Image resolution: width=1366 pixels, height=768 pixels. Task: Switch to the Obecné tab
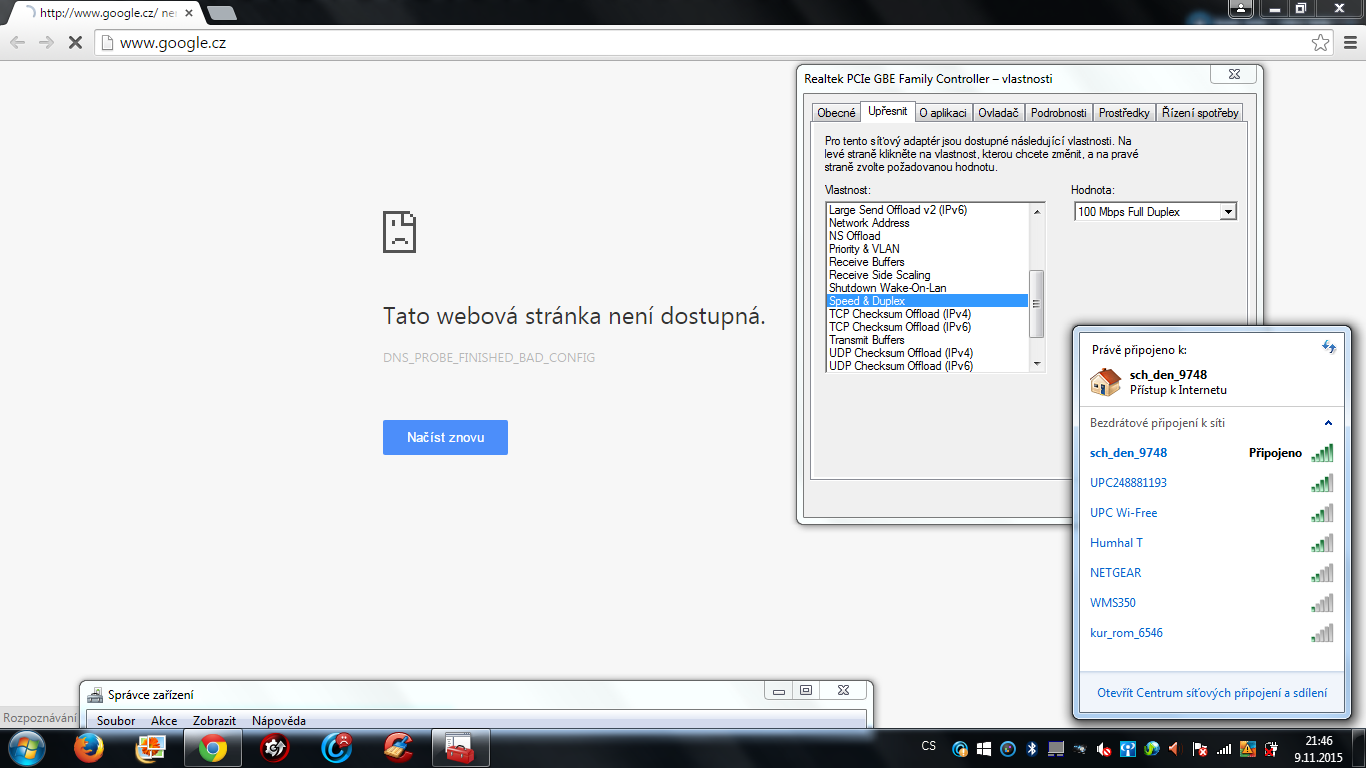[x=836, y=113]
